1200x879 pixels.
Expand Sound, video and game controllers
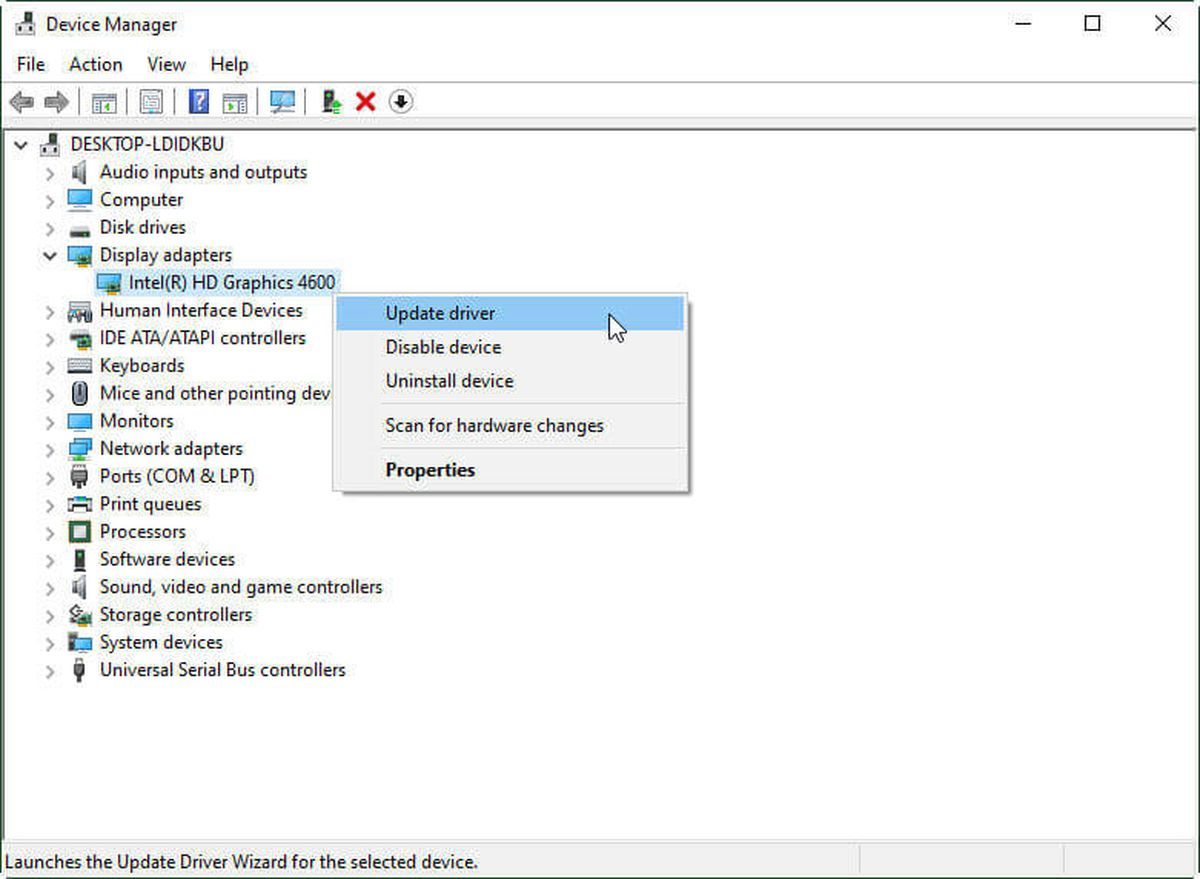[x=50, y=587]
